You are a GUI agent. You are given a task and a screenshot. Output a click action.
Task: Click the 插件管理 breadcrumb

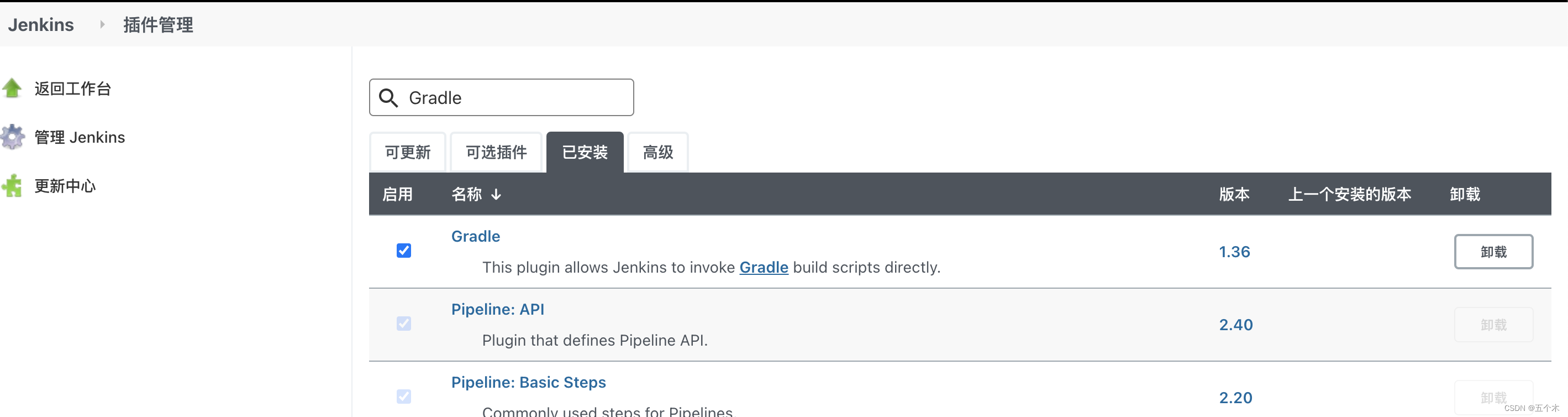(158, 25)
